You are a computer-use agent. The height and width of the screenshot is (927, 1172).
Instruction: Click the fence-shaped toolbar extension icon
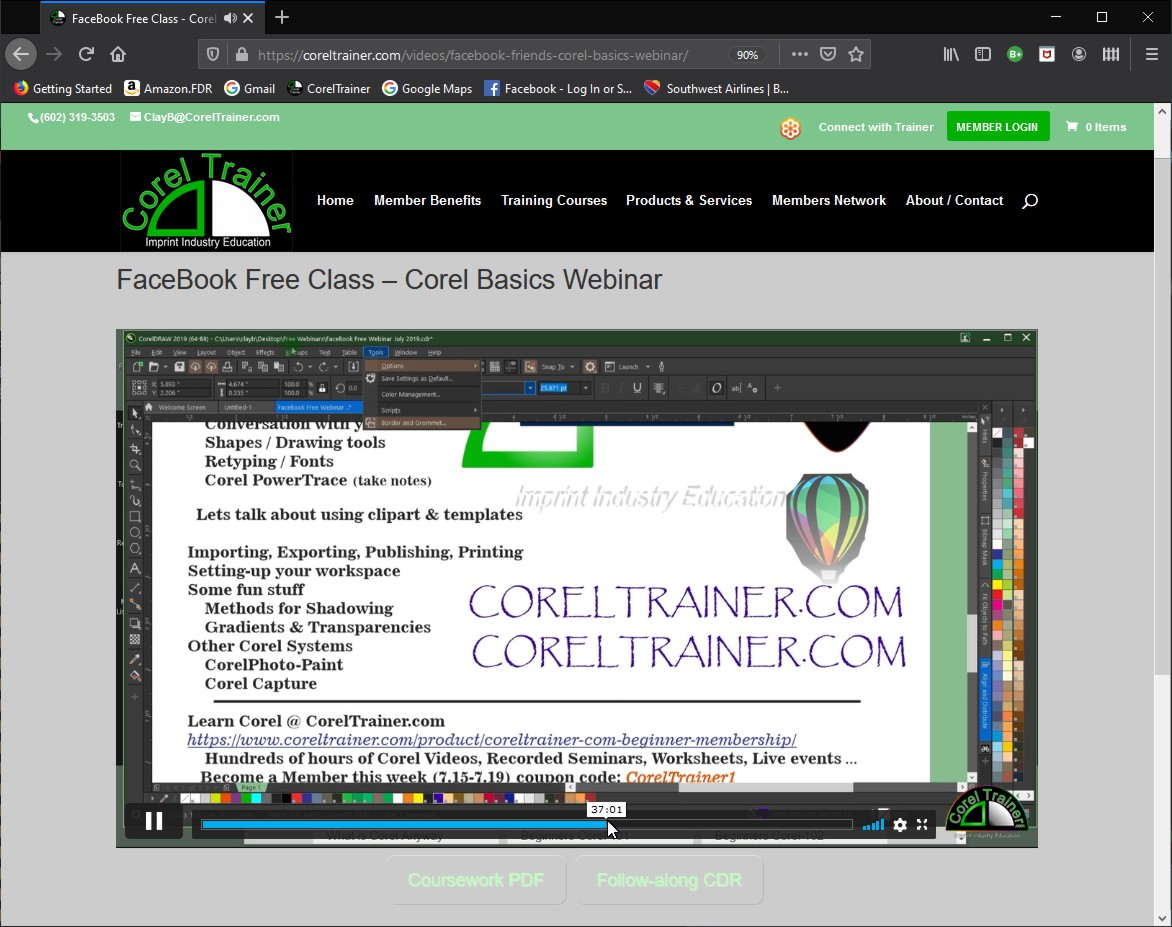tap(1111, 54)
